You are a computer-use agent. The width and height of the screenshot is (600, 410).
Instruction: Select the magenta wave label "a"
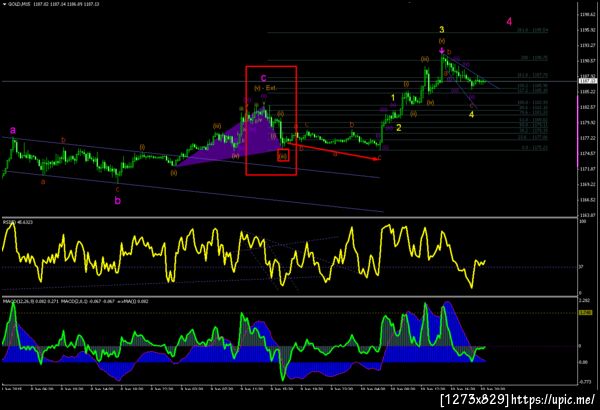coord(13,130)
